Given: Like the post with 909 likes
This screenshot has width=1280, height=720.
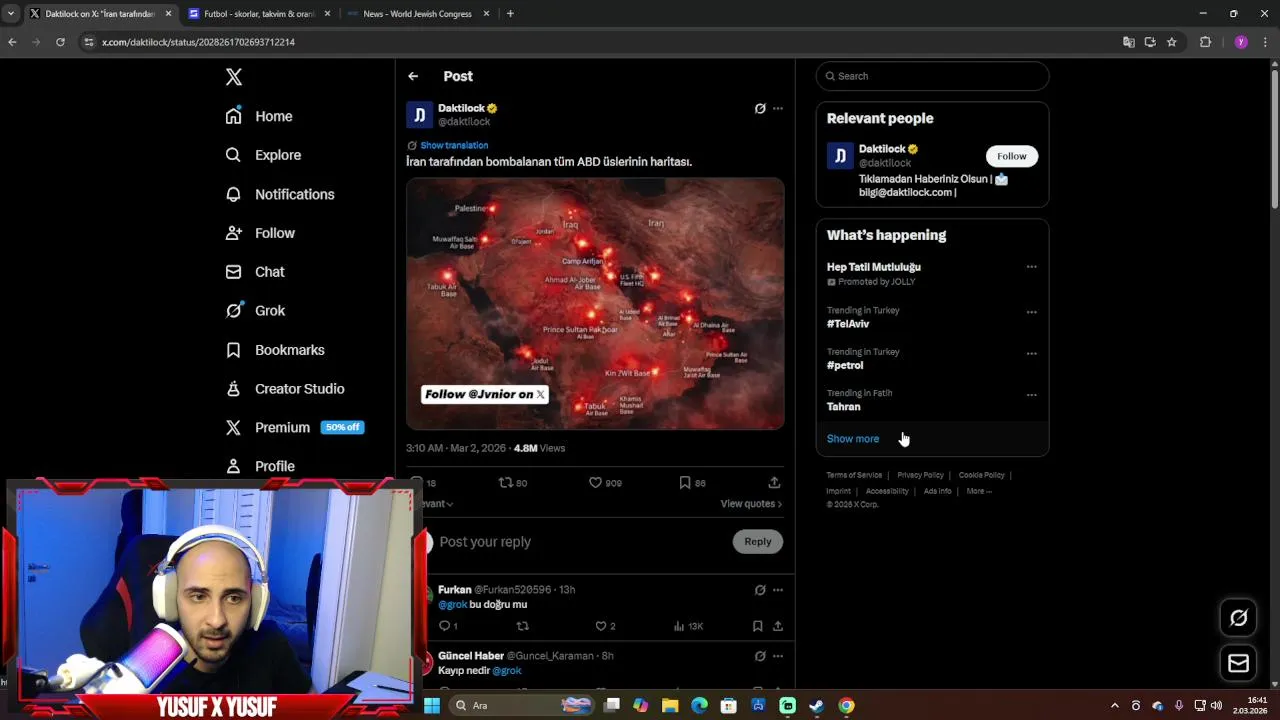Looking at the screenshot, I should [x=605, y=482].
